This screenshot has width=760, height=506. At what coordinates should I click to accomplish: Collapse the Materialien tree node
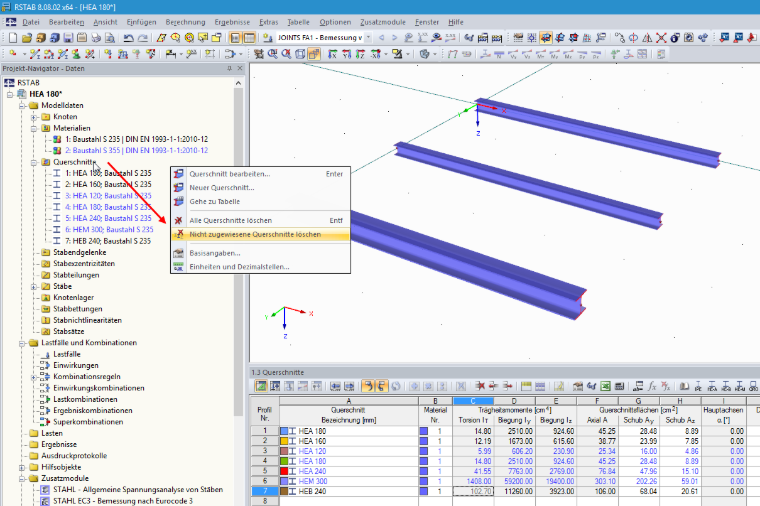(34, 128)
